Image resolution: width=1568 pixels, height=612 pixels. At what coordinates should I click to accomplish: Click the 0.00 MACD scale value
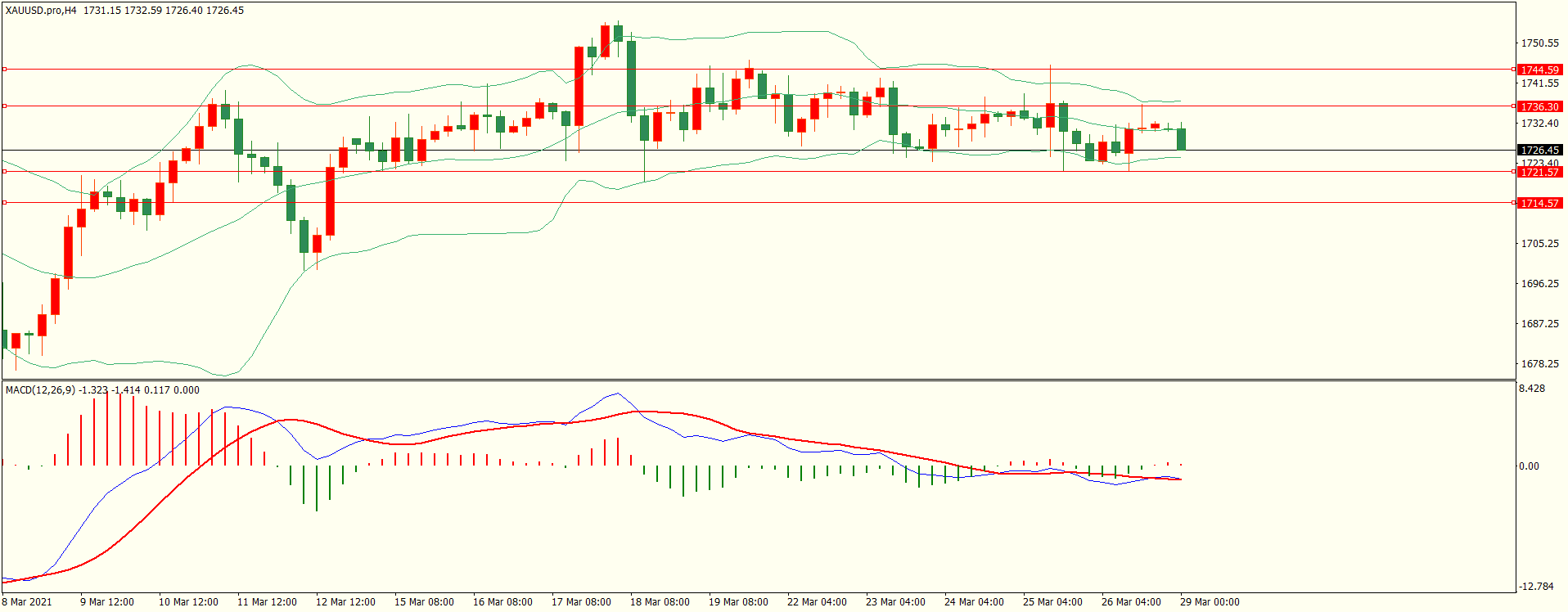click(x=1529, y=466)
